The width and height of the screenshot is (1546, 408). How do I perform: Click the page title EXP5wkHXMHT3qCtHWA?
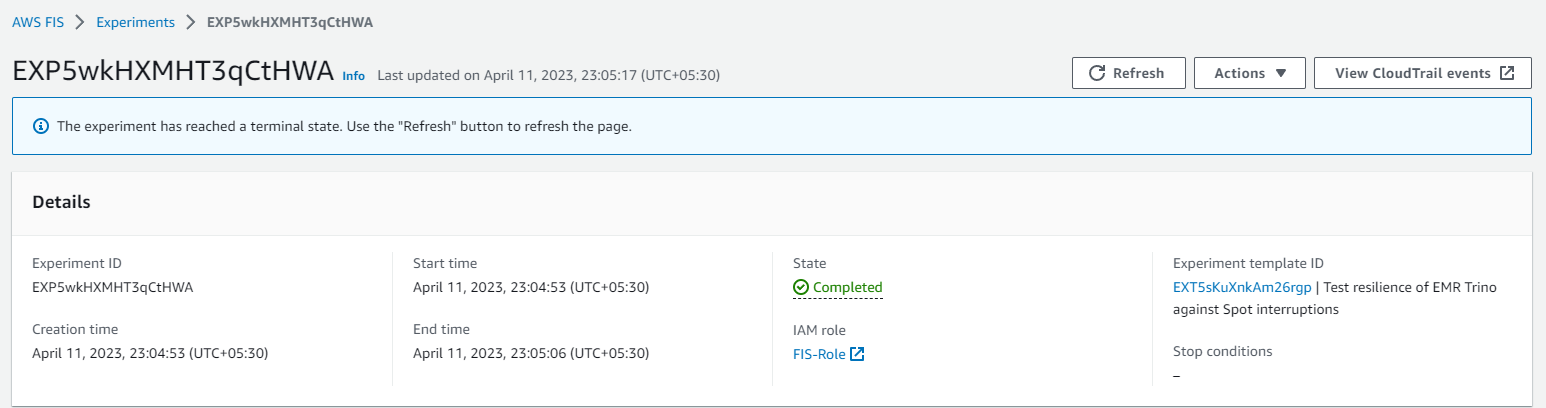(x=172, y=73)
